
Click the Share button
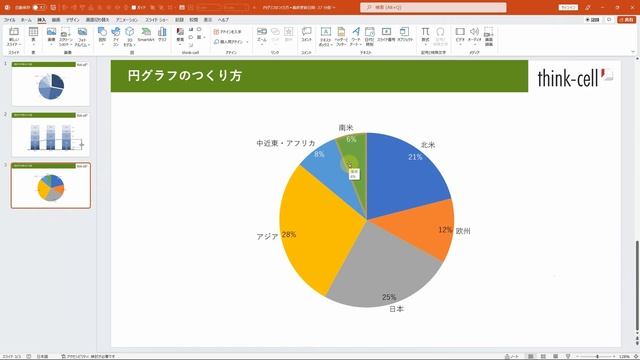pos(627,20)
